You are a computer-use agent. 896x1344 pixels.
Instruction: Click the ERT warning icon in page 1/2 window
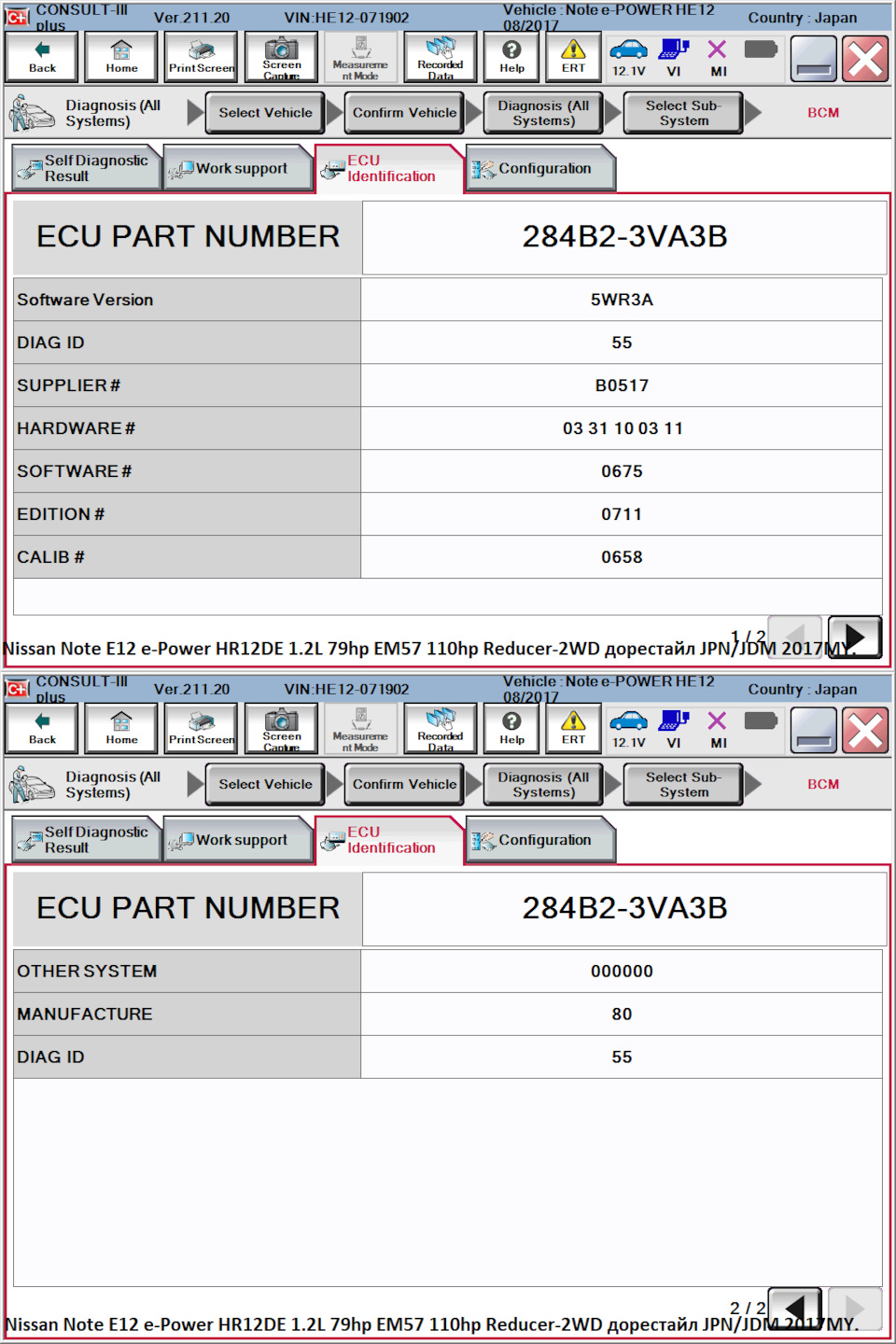[x=573, y=57]
